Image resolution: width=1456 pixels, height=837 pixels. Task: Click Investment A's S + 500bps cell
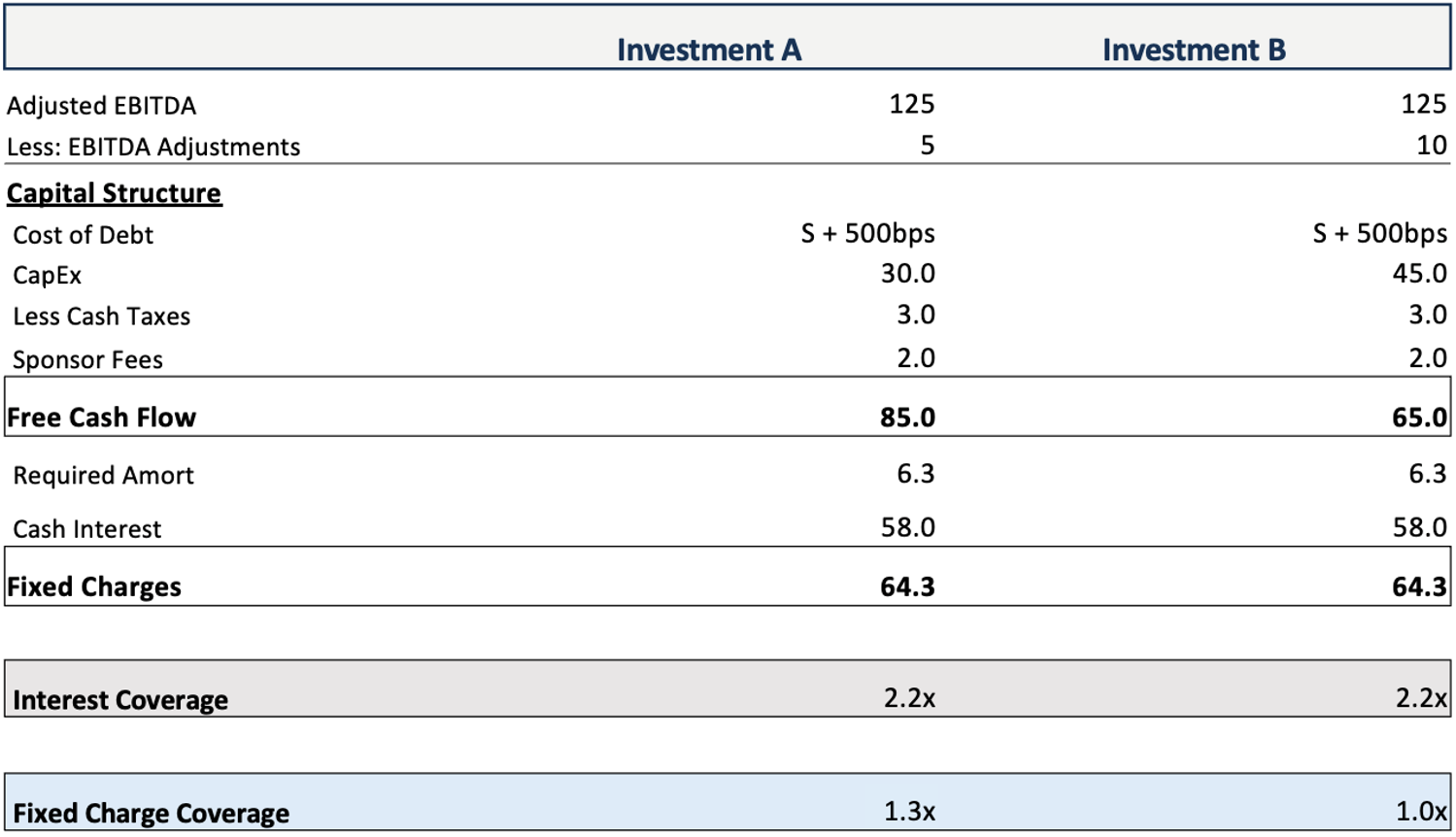[x=867, y=233]
